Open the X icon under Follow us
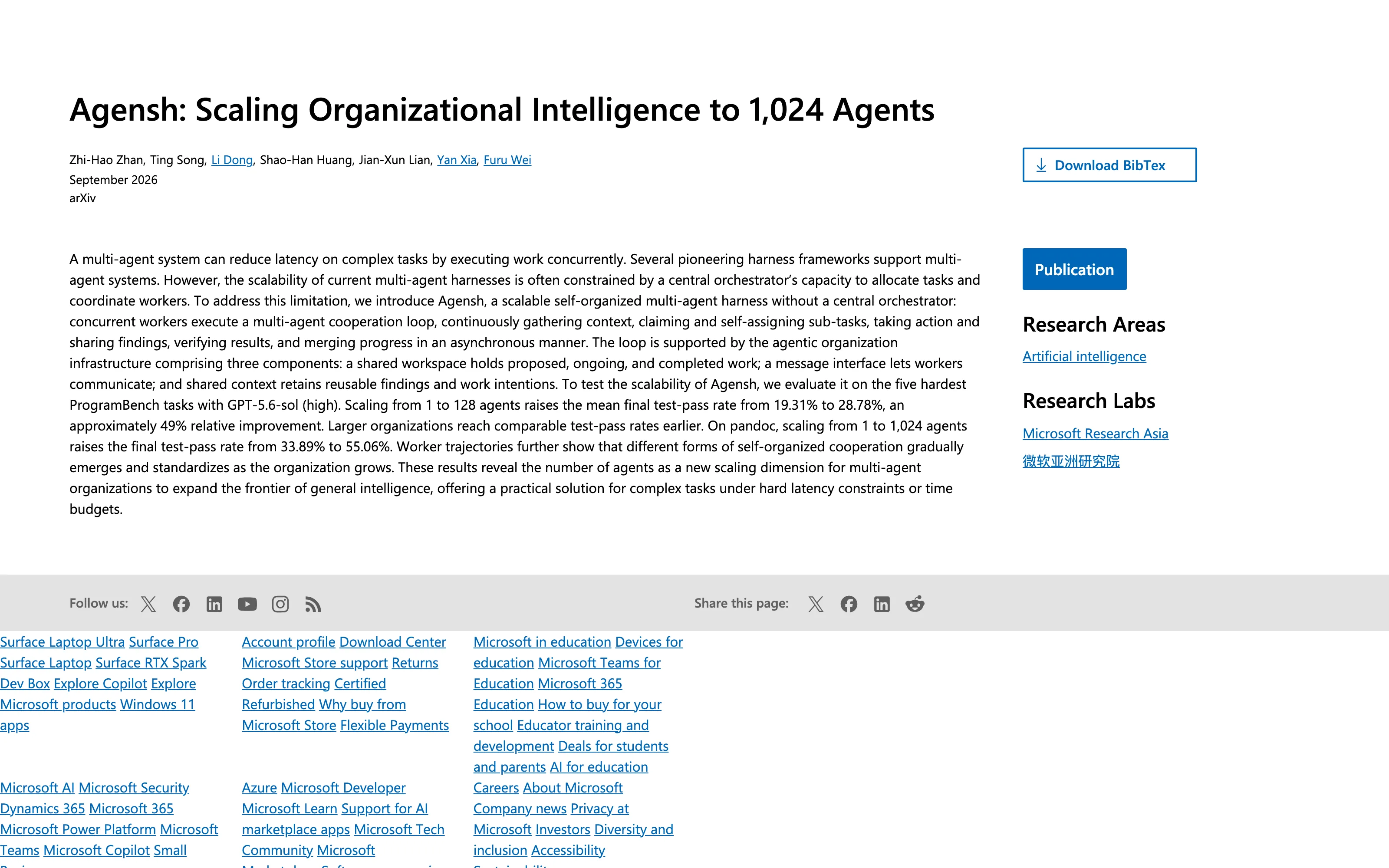The image size is (1389, 868). pyautogui.click(x=148, y=604)
